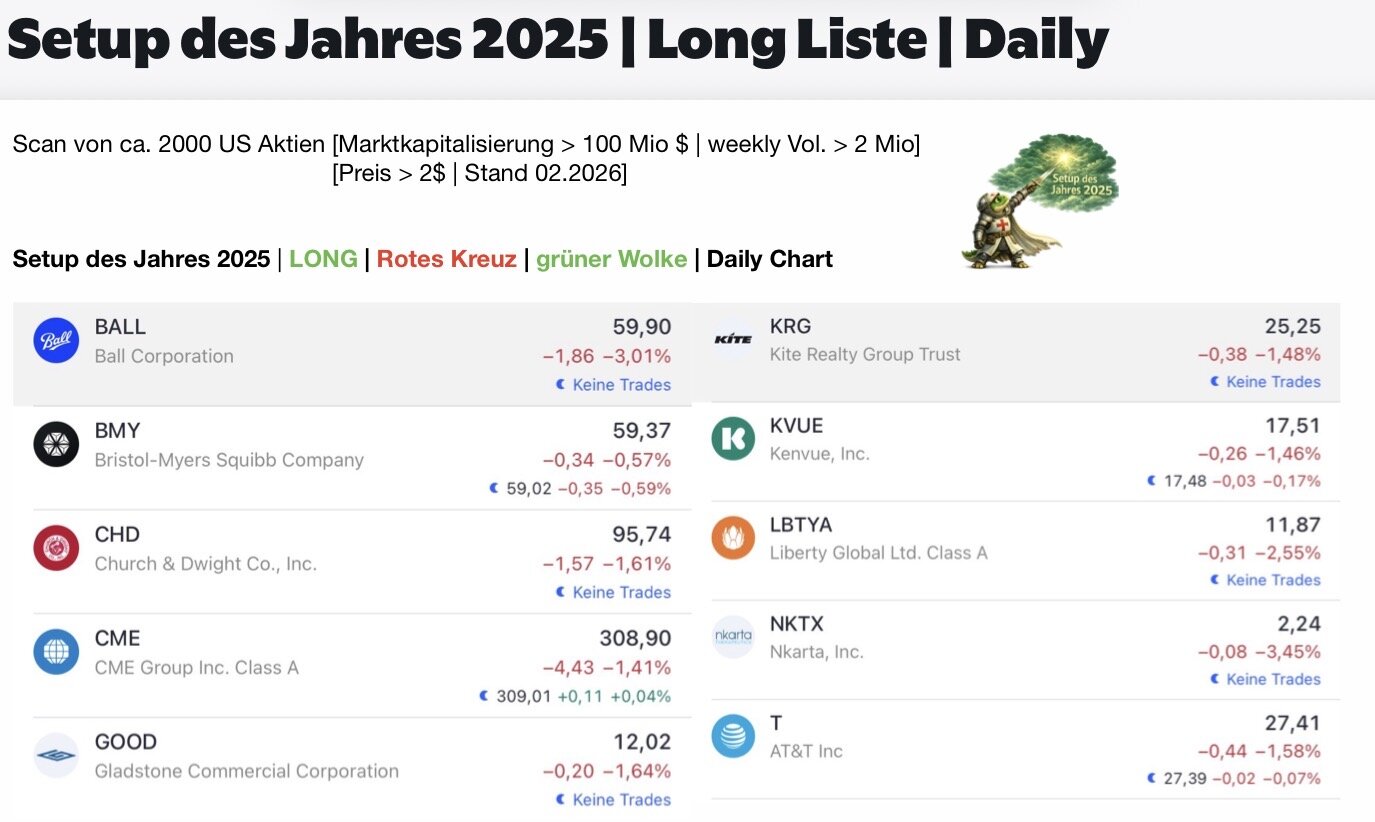1375x822 pixels.
Task: Select the BALL ticker symbol
Action: point(120,327)
